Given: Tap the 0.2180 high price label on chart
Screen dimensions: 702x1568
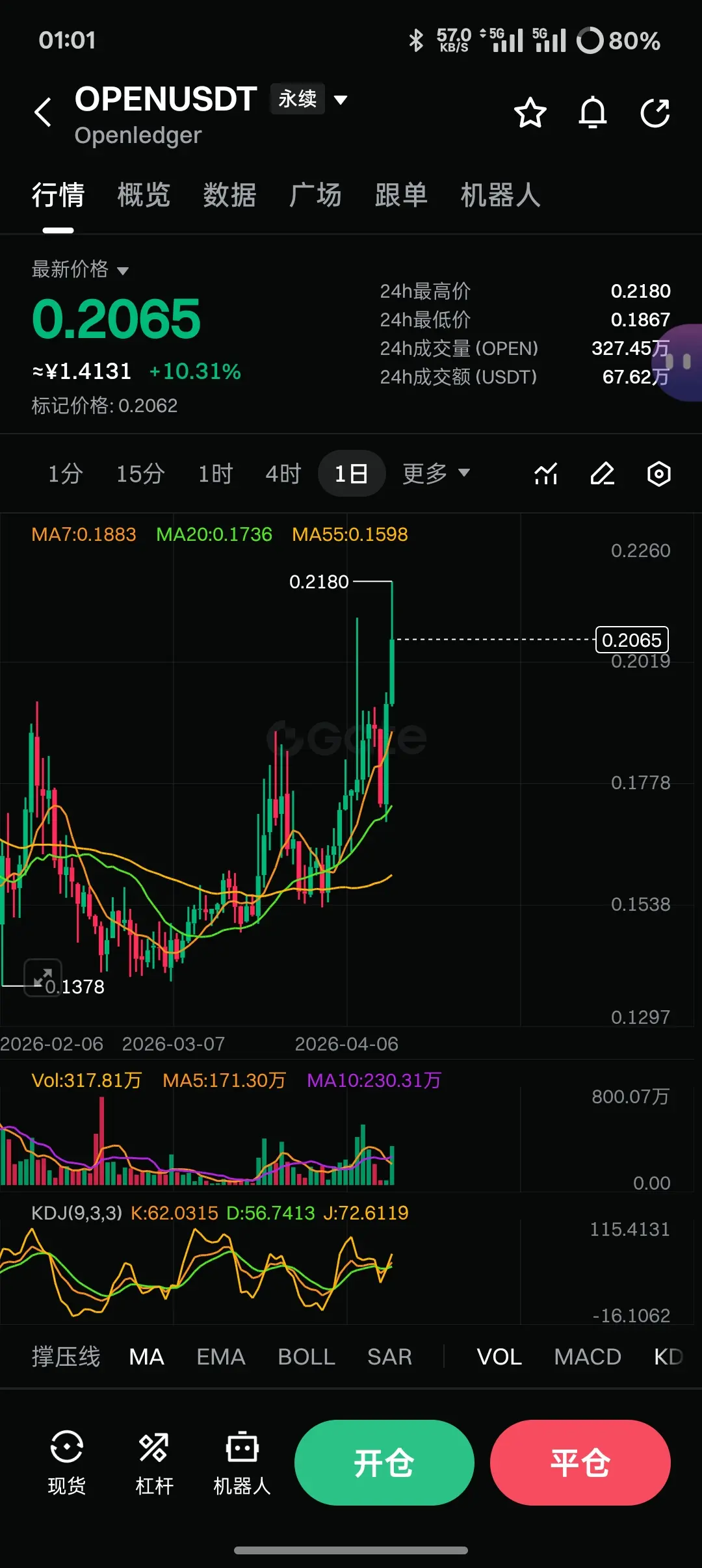Looking at the screenshot, I should (319, 582).
